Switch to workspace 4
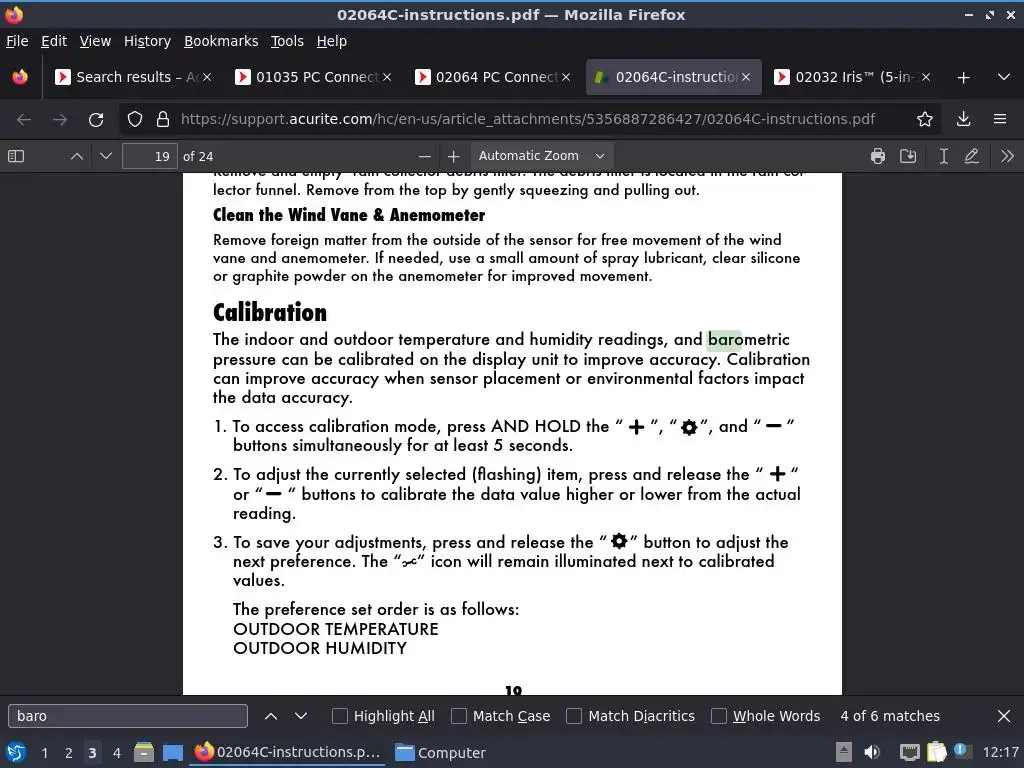The height and width of the screenshot is (768, 1024). point(116,753)
